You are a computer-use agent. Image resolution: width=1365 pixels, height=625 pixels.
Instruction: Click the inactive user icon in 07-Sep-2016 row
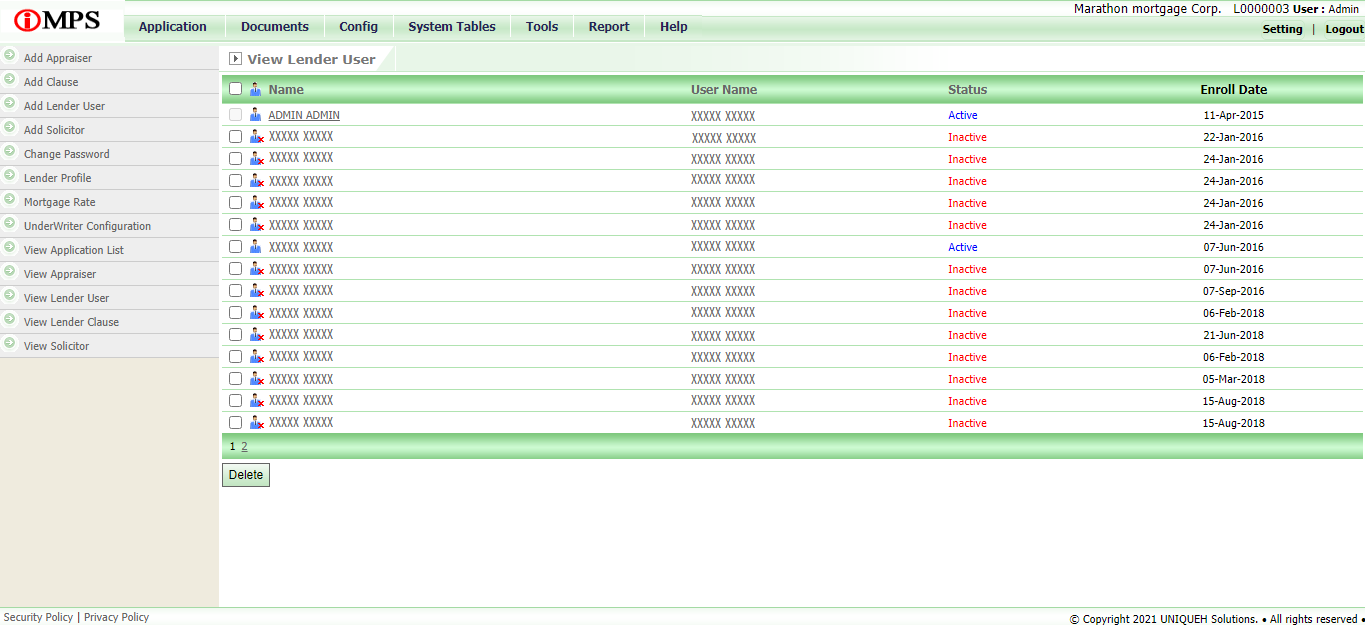(x=256, y=291)
